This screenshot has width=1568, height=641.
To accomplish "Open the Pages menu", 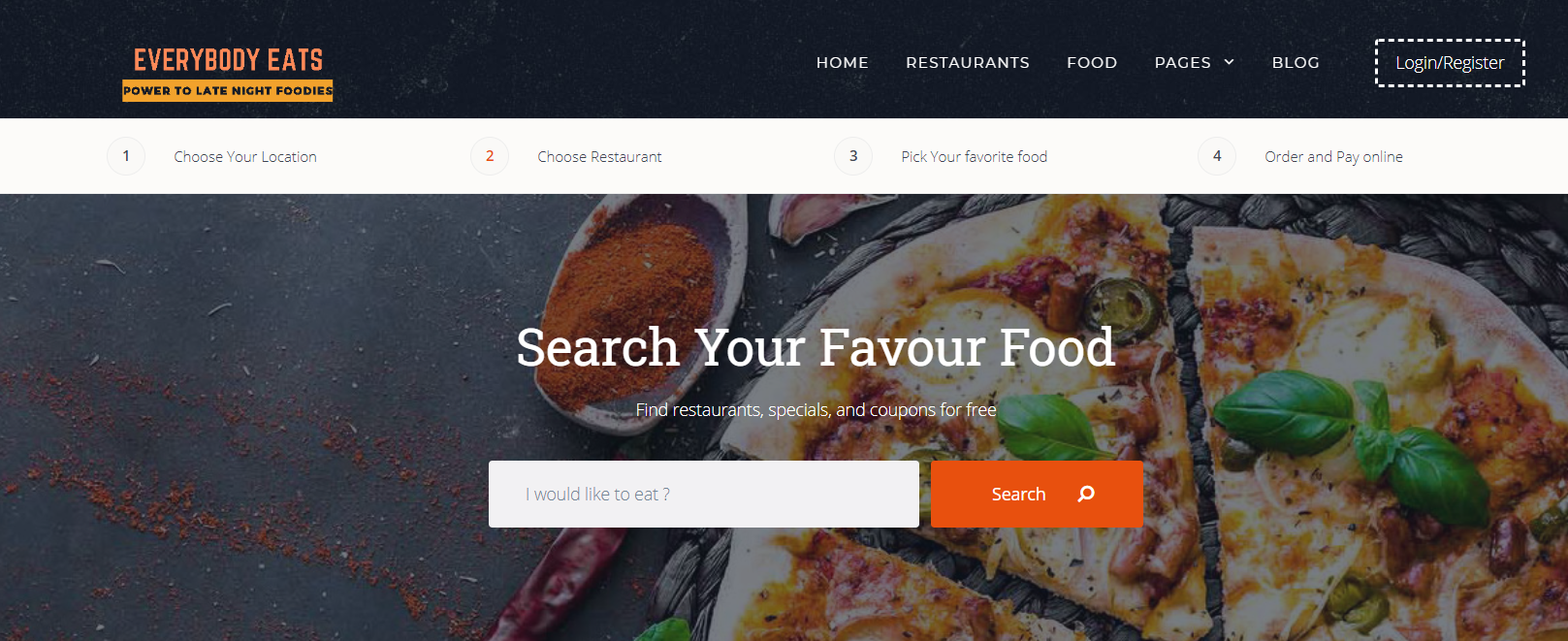I will 1183,62.
